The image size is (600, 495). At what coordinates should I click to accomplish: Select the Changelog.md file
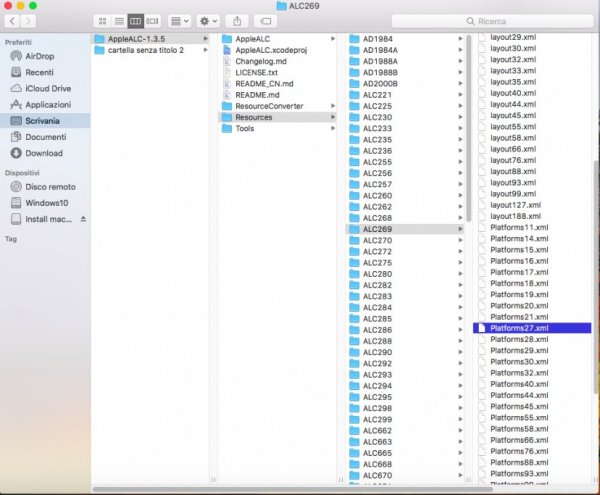(277, 61)
